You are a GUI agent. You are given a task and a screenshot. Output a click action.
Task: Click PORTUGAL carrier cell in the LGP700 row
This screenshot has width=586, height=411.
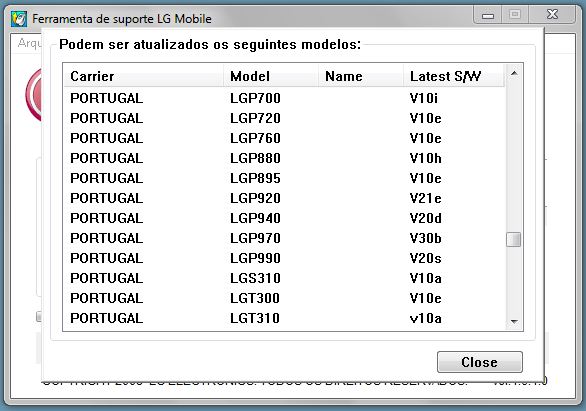[x=107, y=98]
